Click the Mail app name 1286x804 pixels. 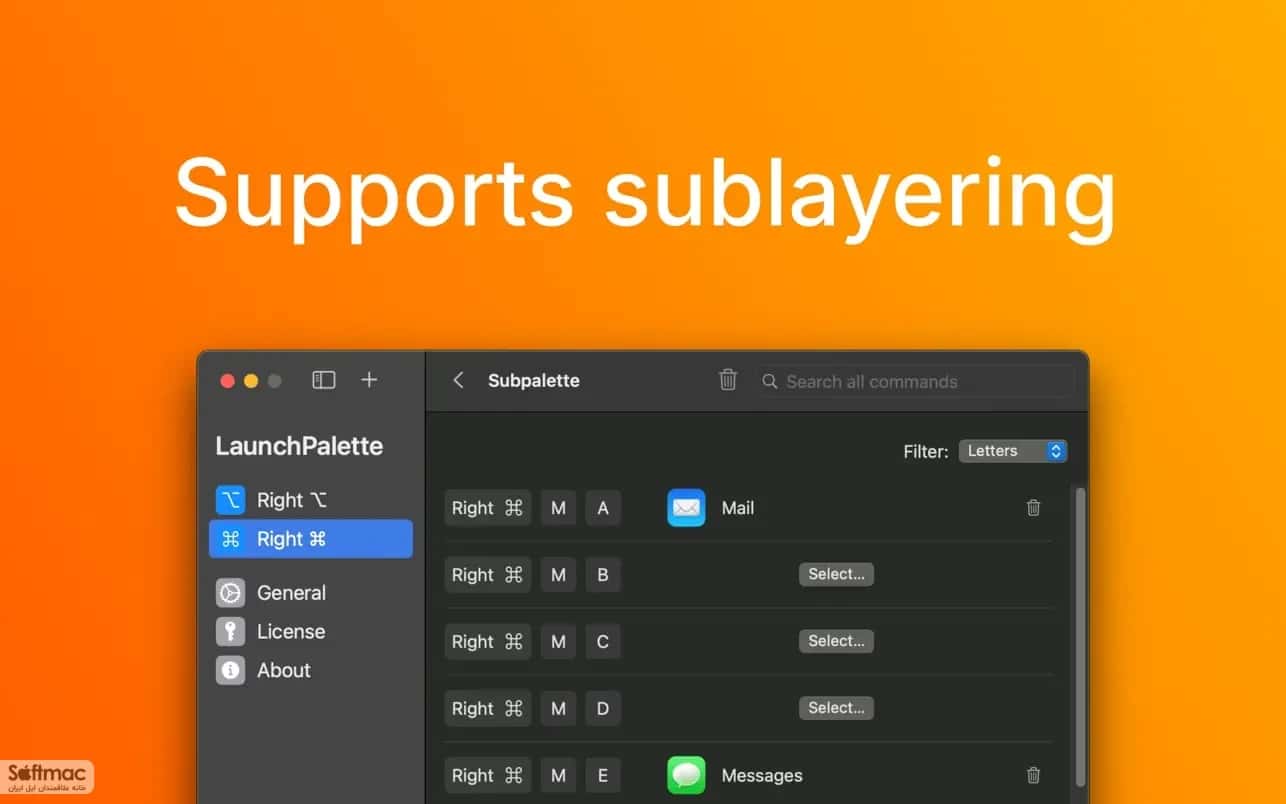click(x=738, y=508)
